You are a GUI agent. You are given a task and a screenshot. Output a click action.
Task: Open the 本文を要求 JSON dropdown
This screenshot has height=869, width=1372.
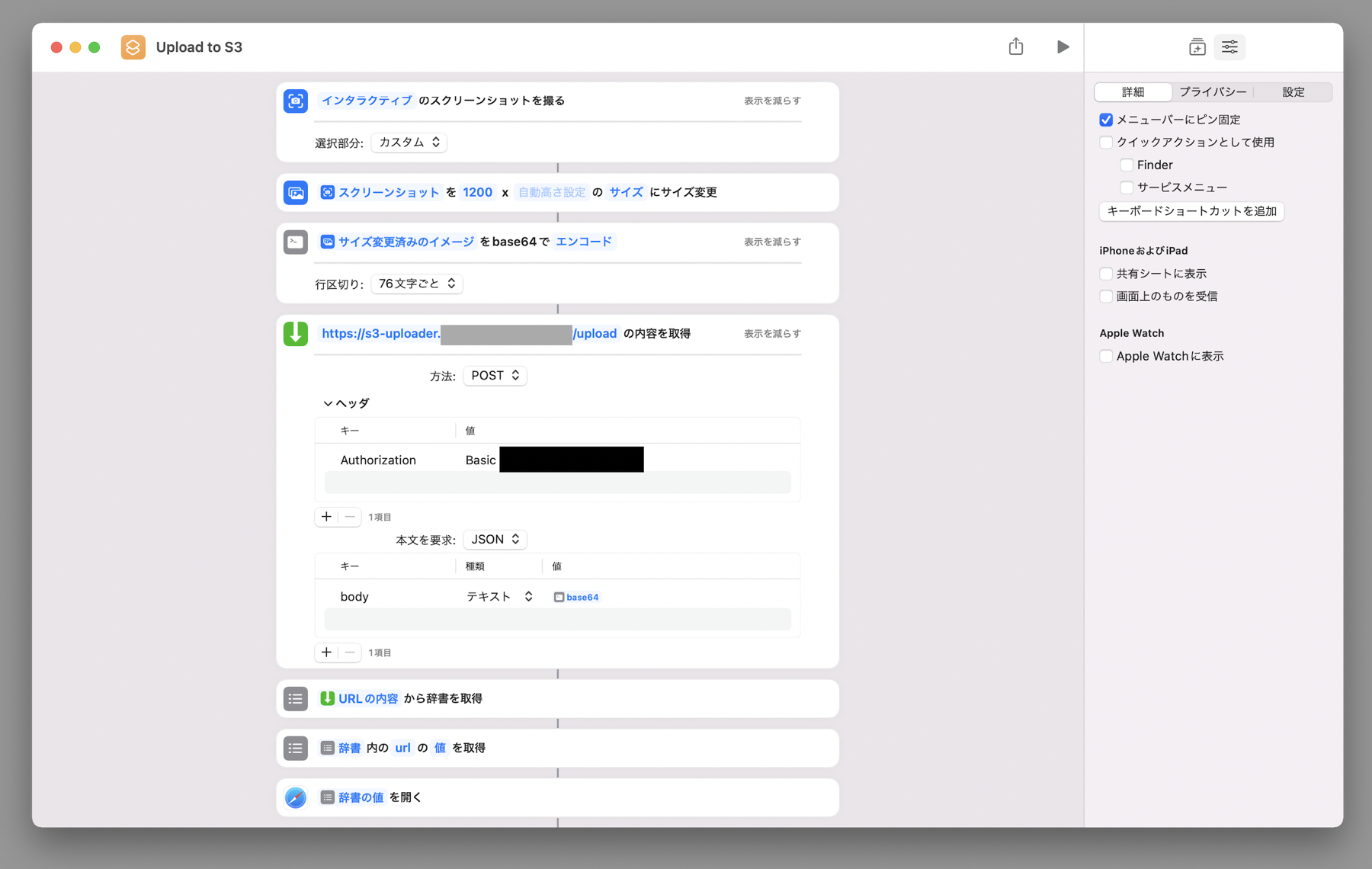(x=495, y=540)
